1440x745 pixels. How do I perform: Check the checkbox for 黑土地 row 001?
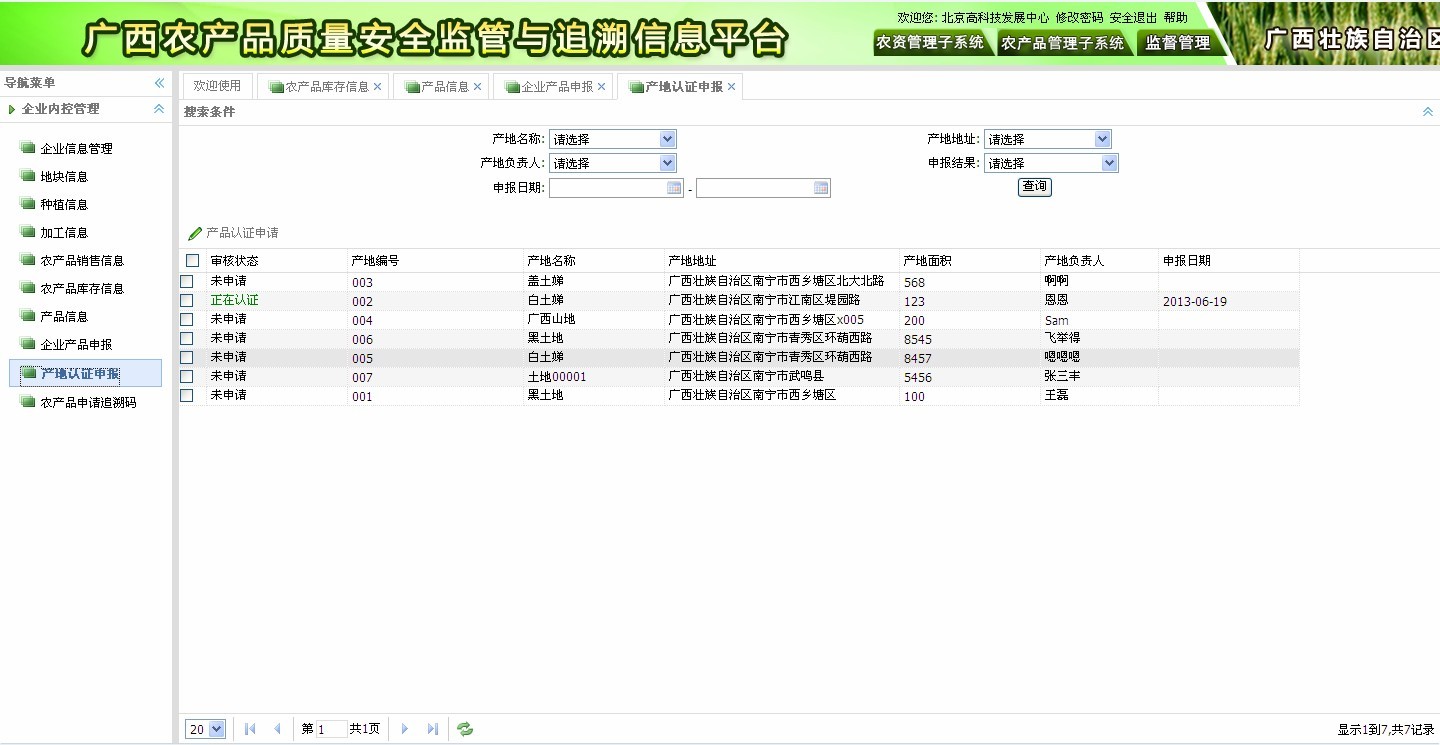186,395
